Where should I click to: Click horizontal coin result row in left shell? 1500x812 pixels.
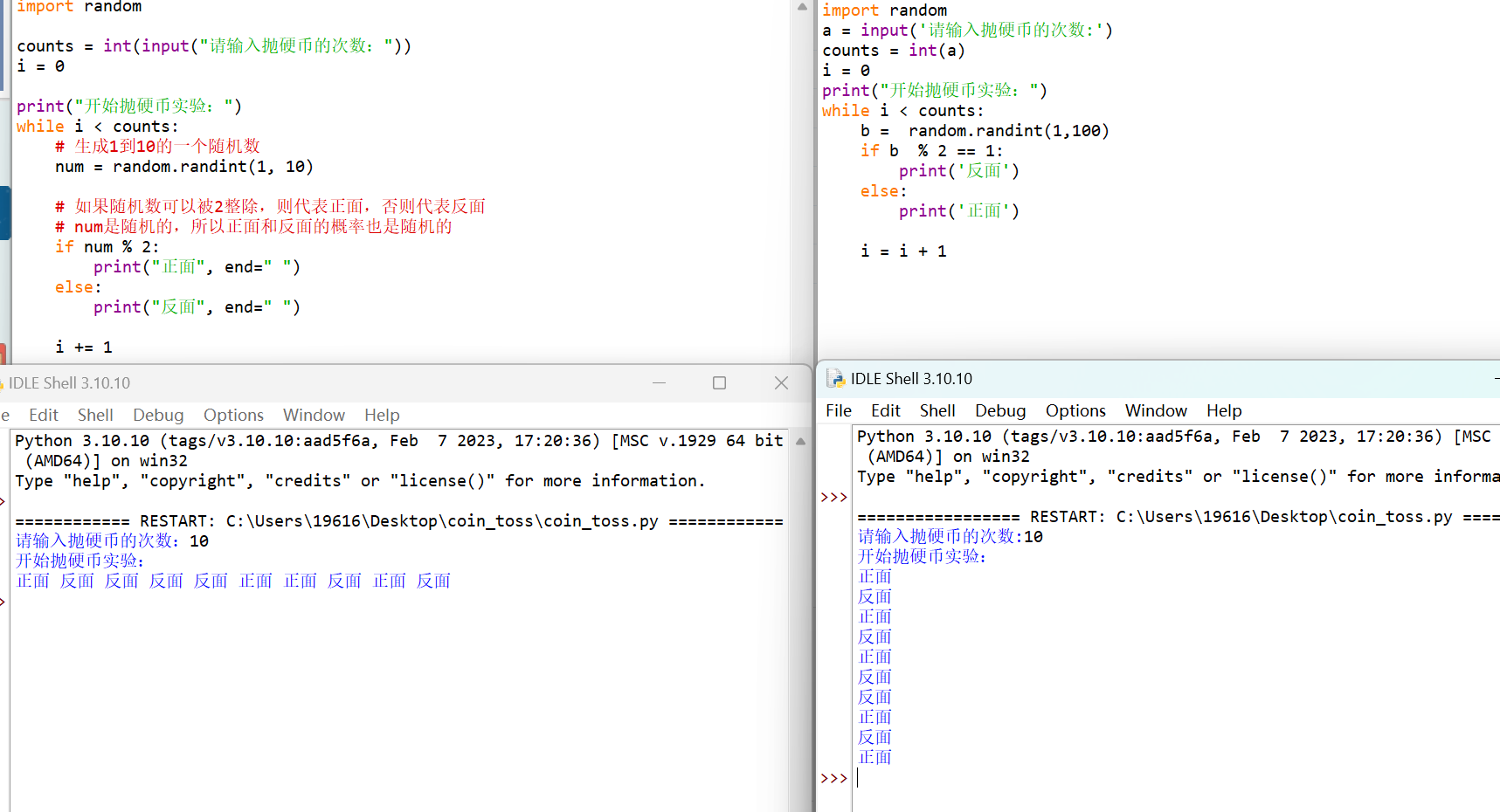pos(232,581)
